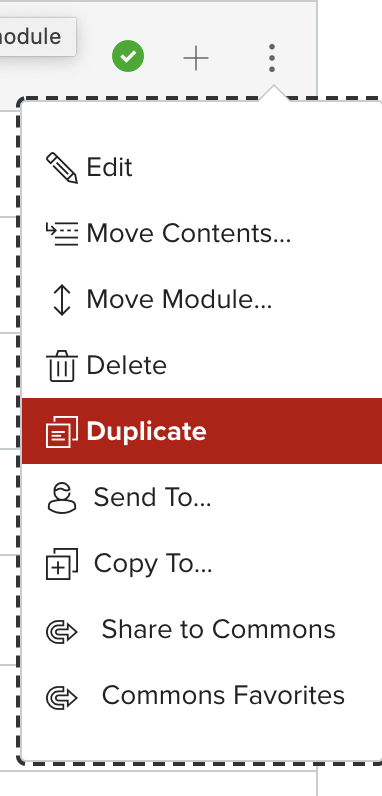Click the pencil Edit icon
This screenshot has height=796, width=382.
coord(62,168)
